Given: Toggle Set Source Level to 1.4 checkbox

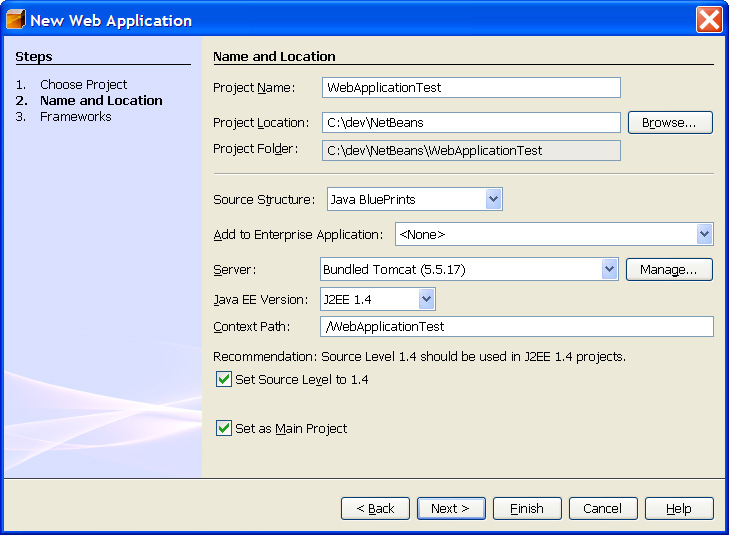Looking at the screenshot, I should (x=224, y=380).
